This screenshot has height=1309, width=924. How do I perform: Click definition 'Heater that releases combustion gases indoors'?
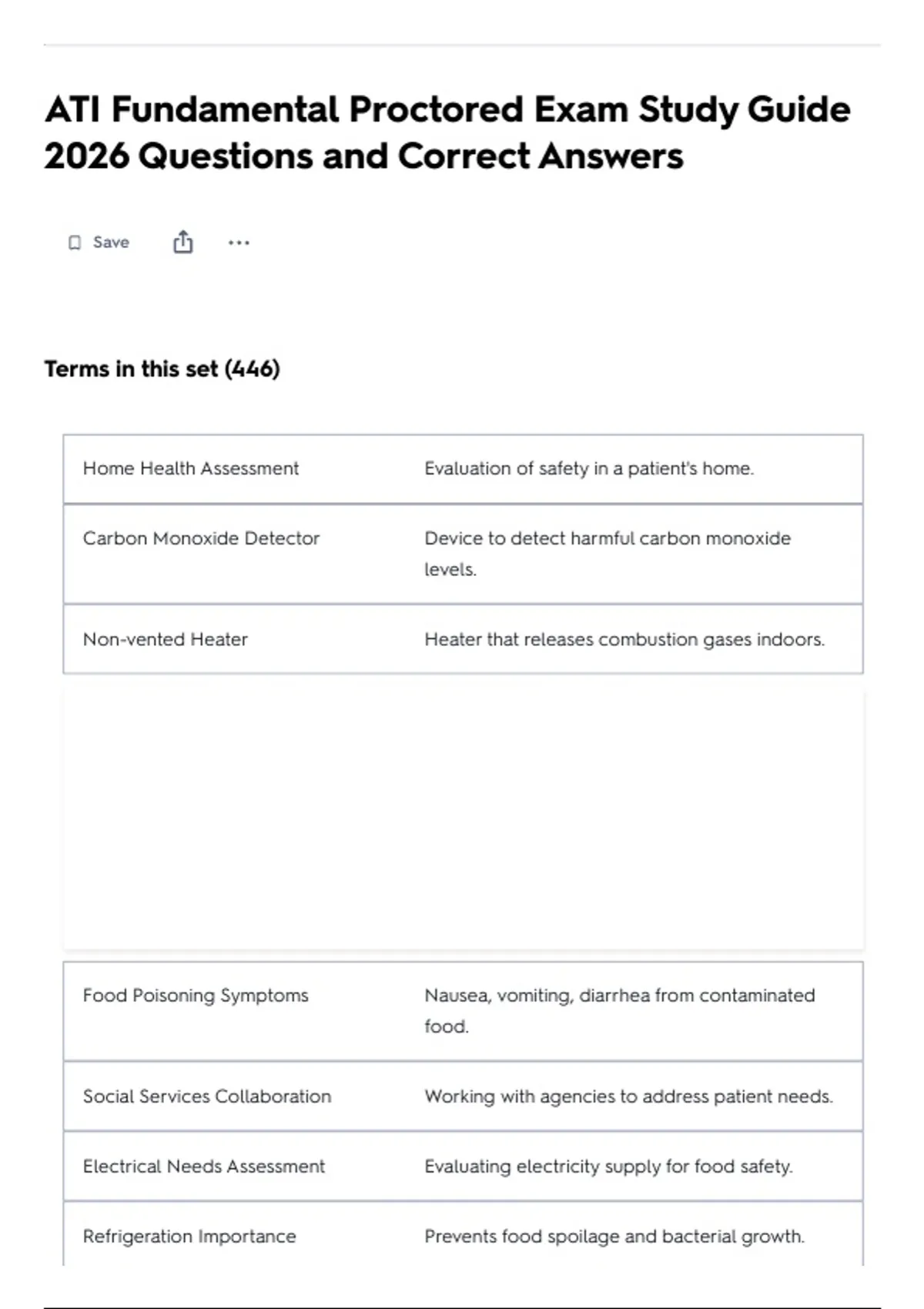(624, 639)
